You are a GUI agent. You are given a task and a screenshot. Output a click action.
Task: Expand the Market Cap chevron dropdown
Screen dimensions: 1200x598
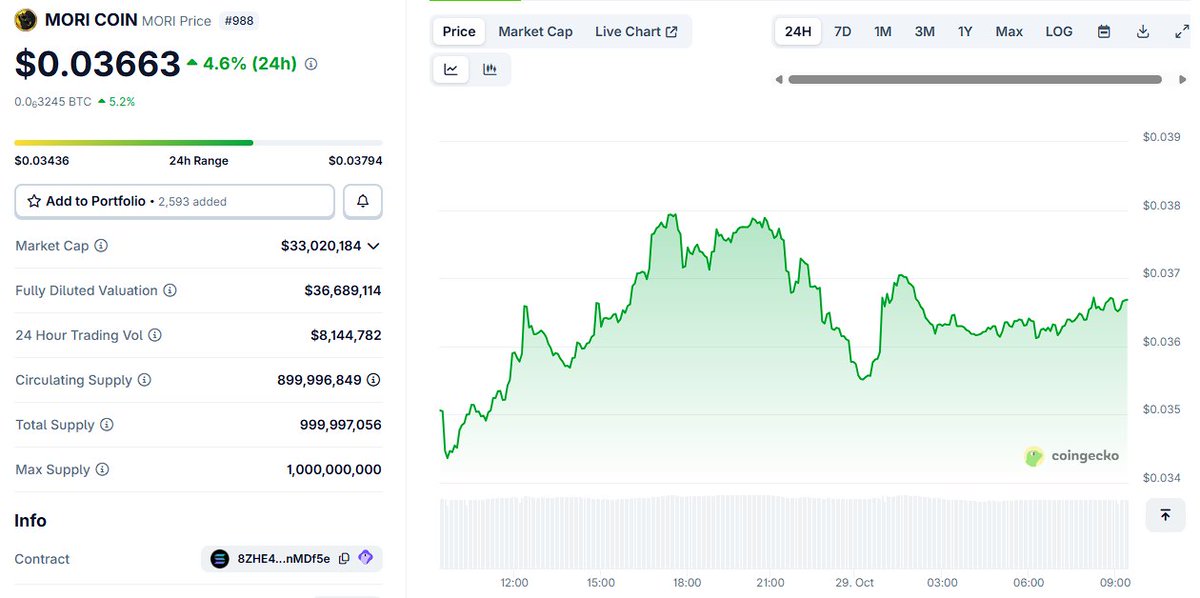(x=374, y=246)
